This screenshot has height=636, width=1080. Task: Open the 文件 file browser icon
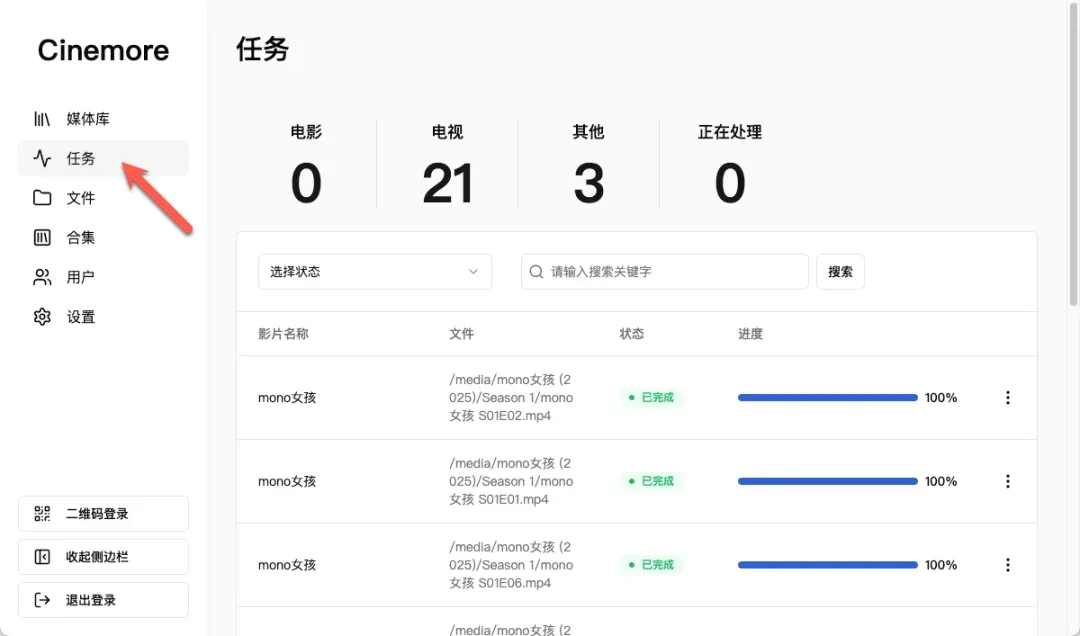pos(42,198)
